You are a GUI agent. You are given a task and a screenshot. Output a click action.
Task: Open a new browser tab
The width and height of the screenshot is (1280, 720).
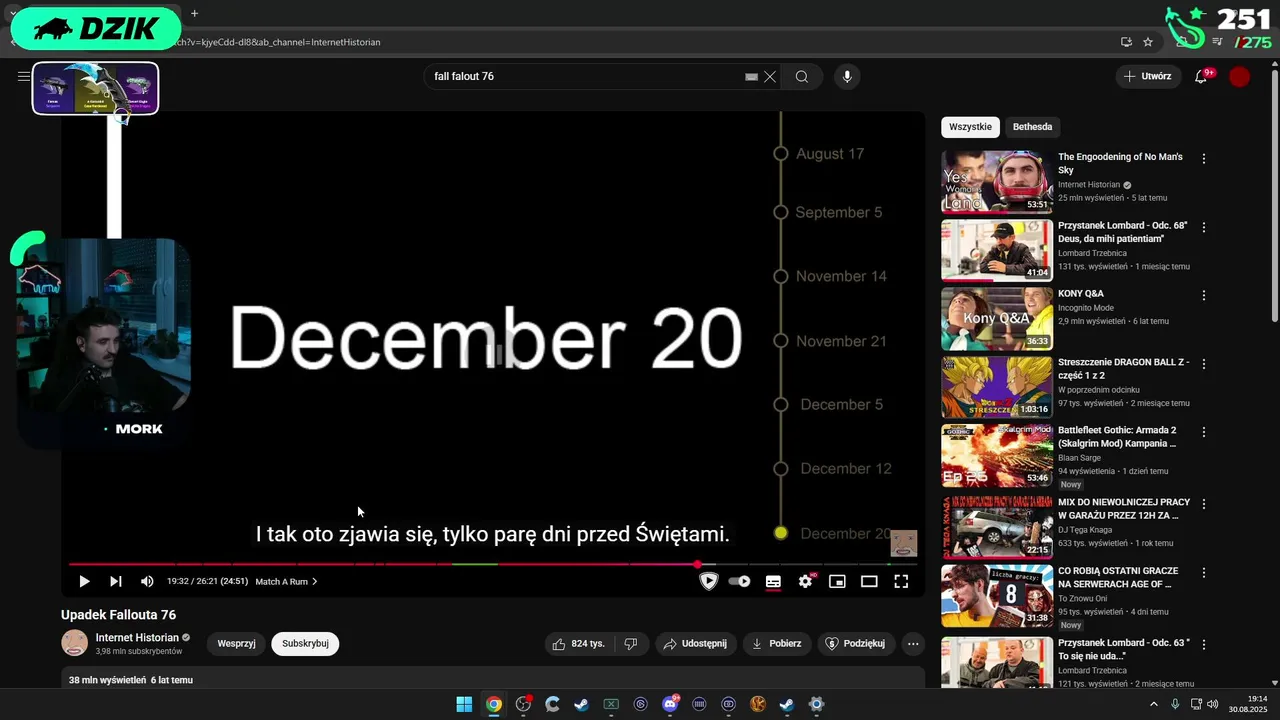(x=194, y=13)
